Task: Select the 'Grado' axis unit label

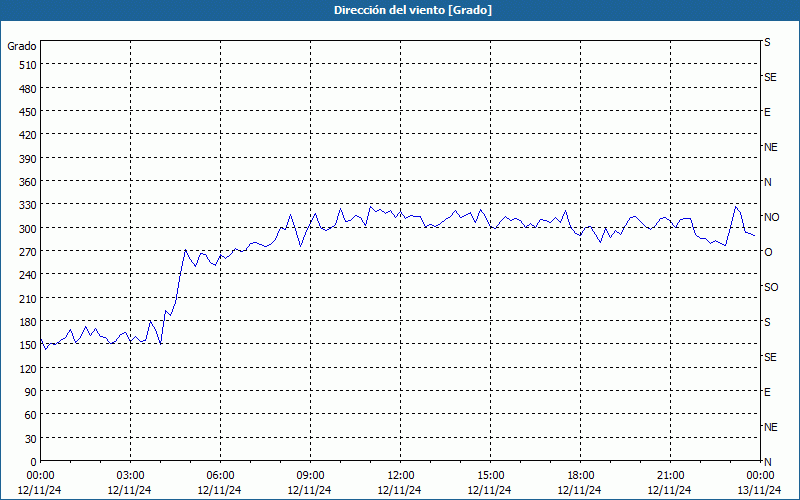Action: coord(22,46)
